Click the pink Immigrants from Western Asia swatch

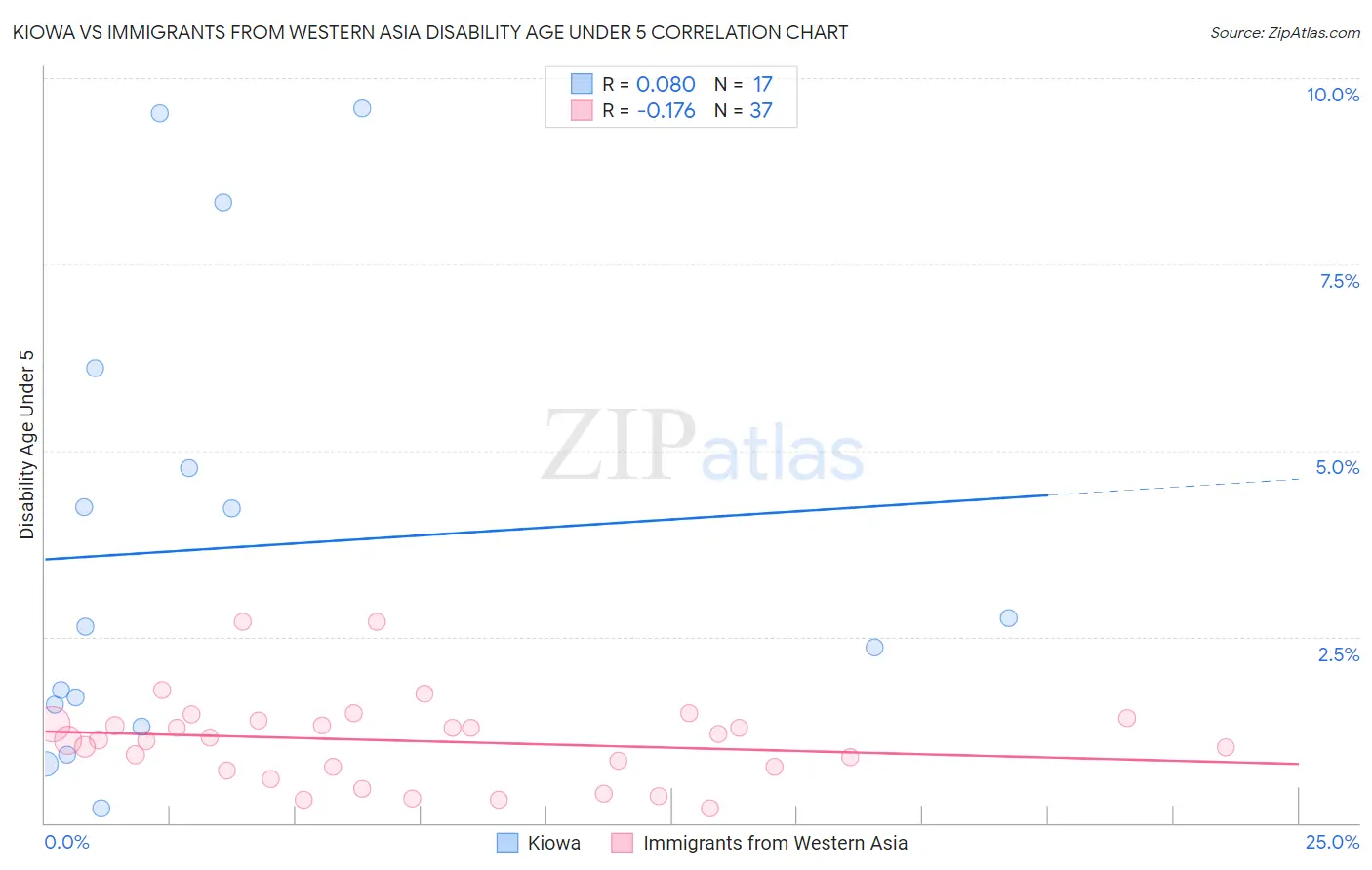tap(623, 843)
